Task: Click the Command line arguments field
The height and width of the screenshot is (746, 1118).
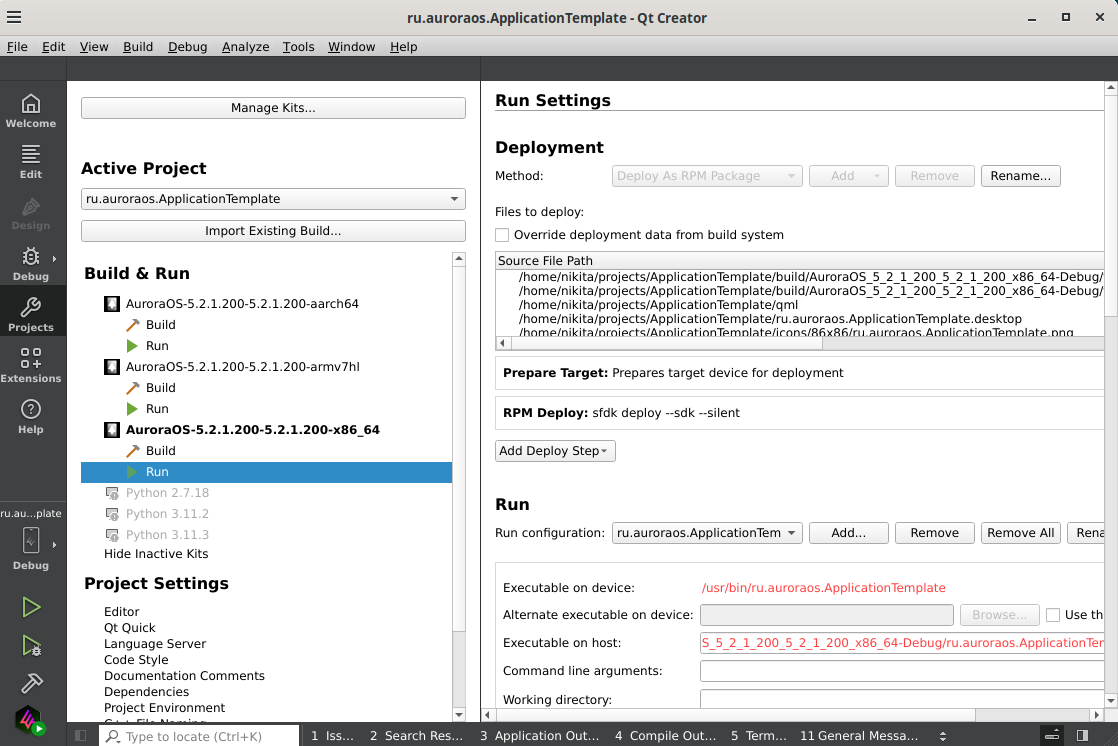Action: 902,671
